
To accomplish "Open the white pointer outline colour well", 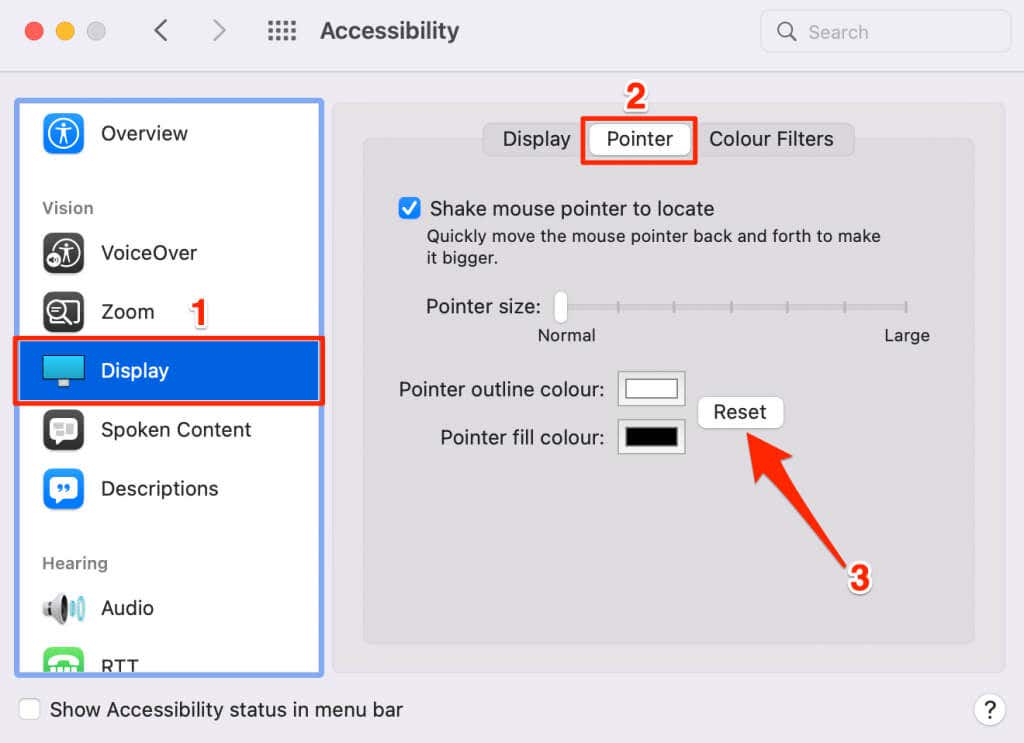I will (x=651, y=389).
